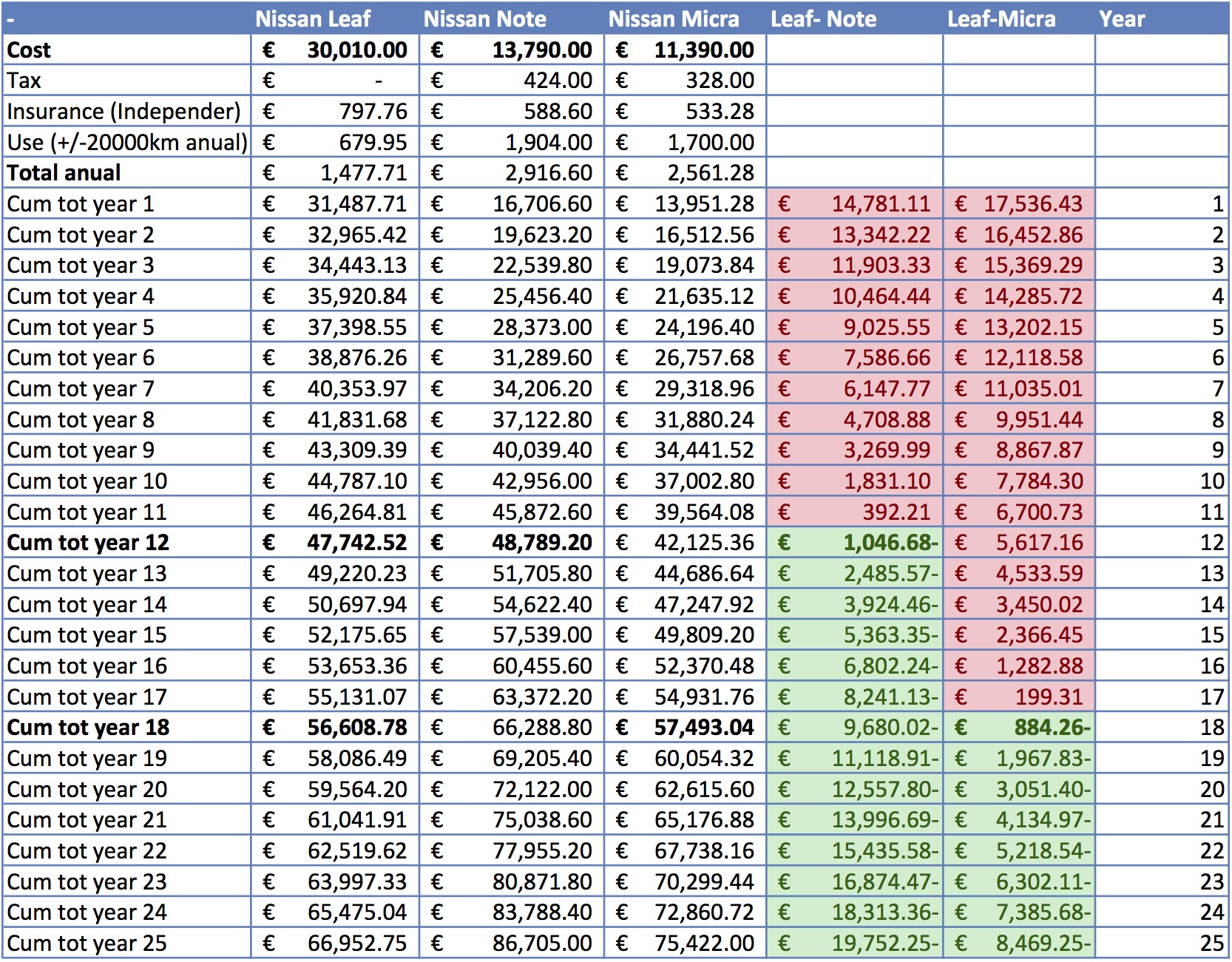Click the Nissan Note tax value 424.00
The width and height of the screenshot is (1232, 962).
point(558,81)
